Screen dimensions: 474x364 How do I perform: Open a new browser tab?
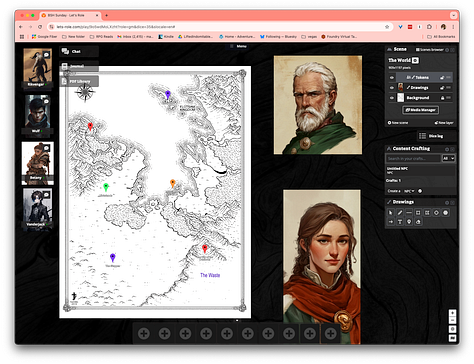106,15
